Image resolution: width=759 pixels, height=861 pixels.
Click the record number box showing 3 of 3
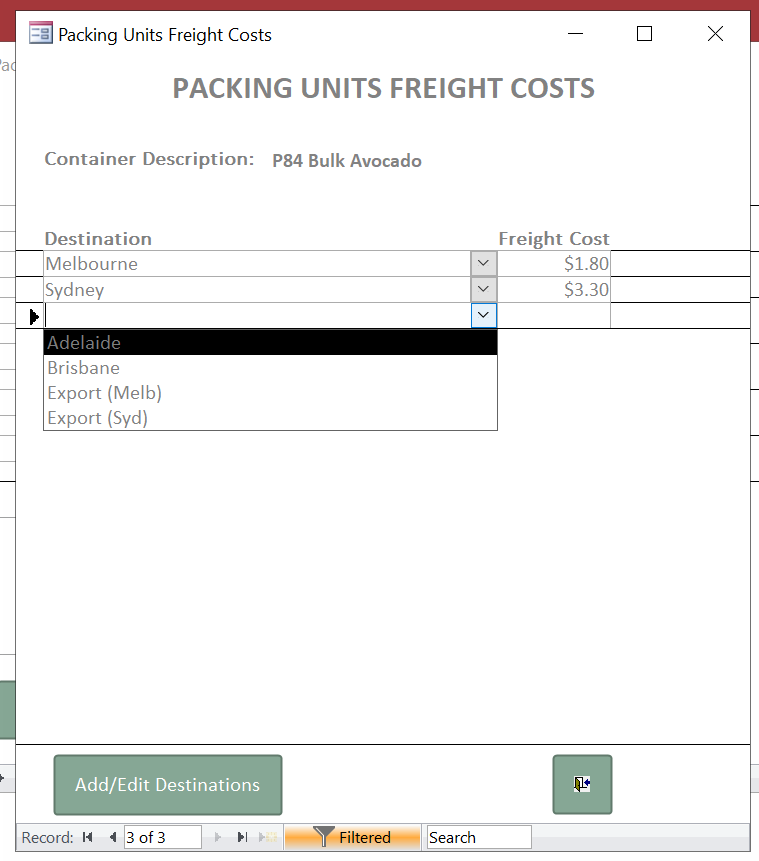tap(163, 837)
